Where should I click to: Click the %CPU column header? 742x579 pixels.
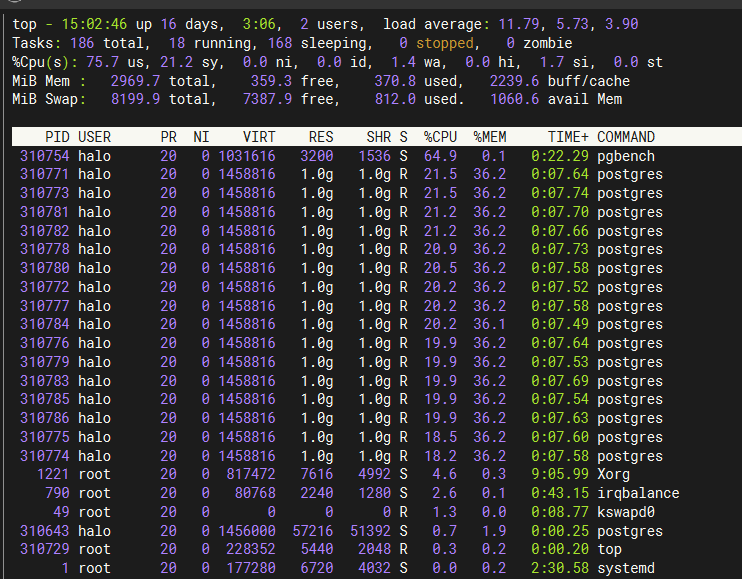(440, 137)
